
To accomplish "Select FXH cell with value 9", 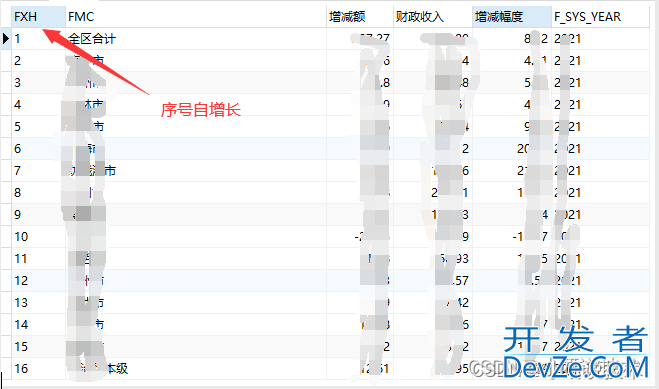I will click(x=38, y=215).
